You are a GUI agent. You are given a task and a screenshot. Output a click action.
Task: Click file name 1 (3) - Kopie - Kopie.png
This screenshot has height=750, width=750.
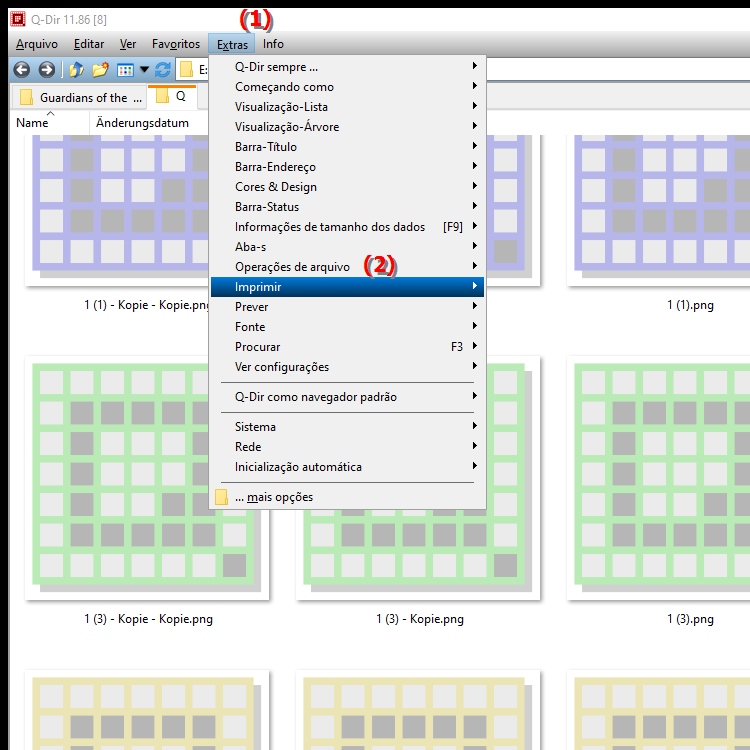148,619
